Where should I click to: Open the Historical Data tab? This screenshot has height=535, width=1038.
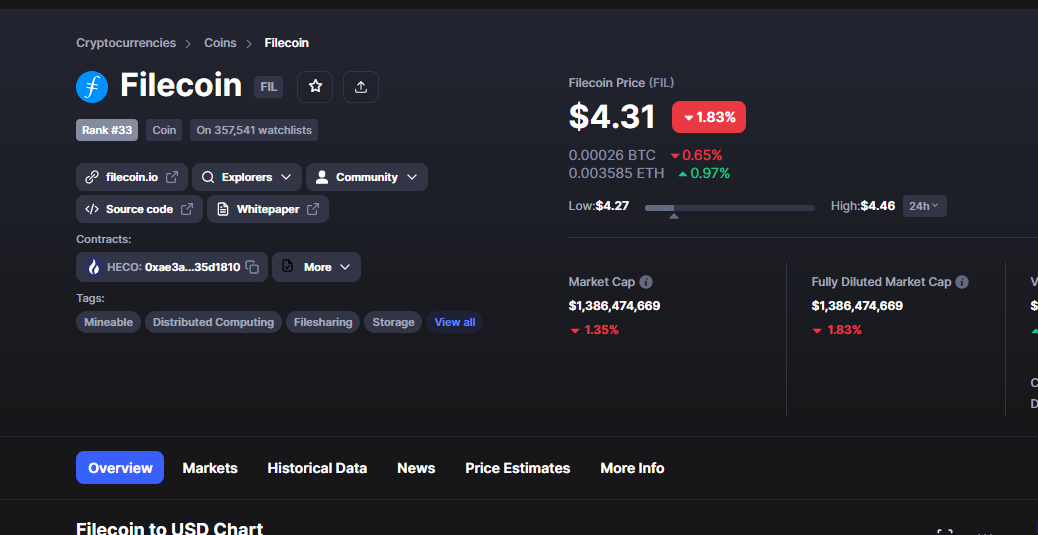[317, 468]
